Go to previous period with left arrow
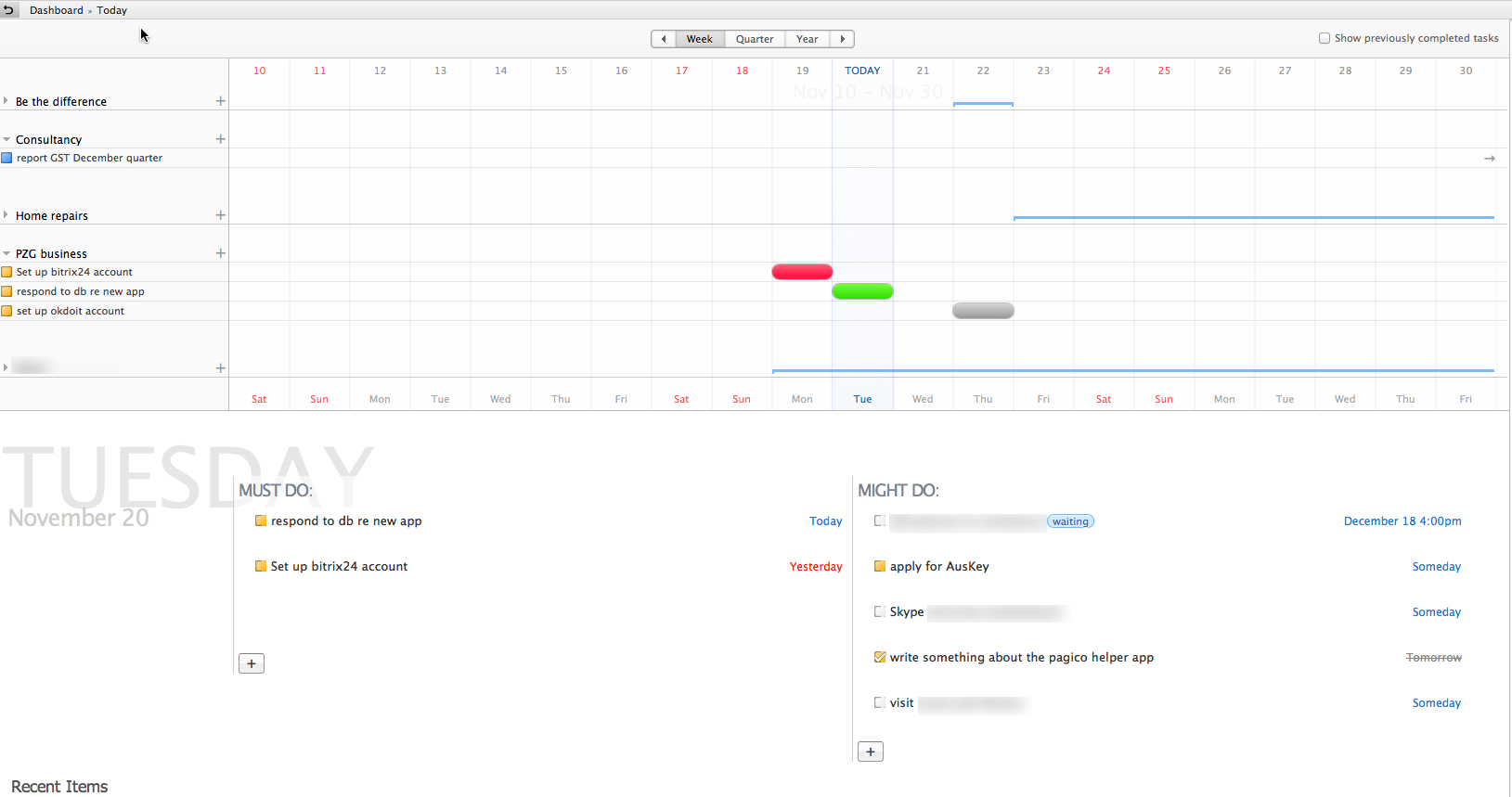Screen dimensions: 1512x797 tap(664, 39)
